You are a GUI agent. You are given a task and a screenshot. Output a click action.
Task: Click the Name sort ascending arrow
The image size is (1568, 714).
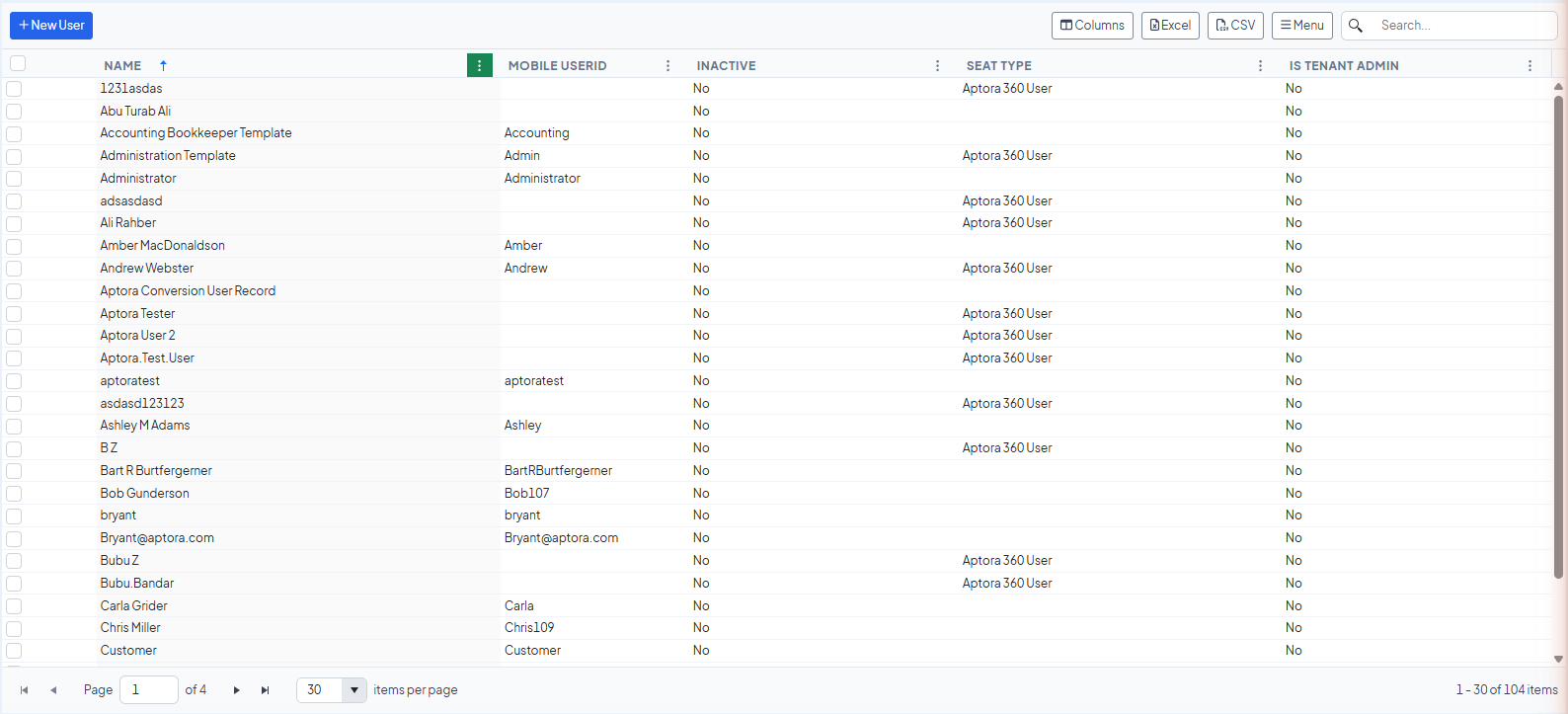pos(164,65)
